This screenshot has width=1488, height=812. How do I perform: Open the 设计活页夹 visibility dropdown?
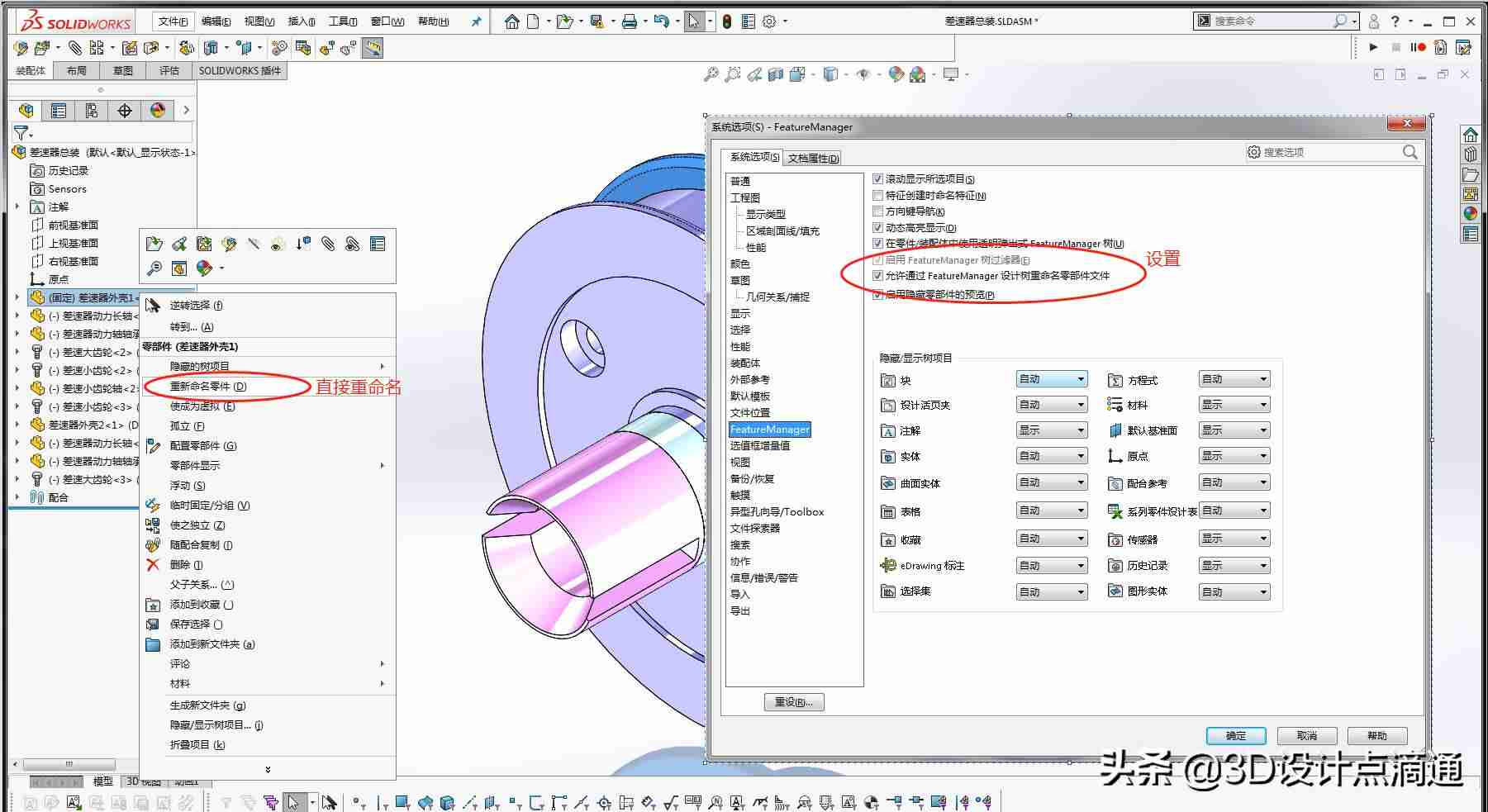(x=1051, y=405)
